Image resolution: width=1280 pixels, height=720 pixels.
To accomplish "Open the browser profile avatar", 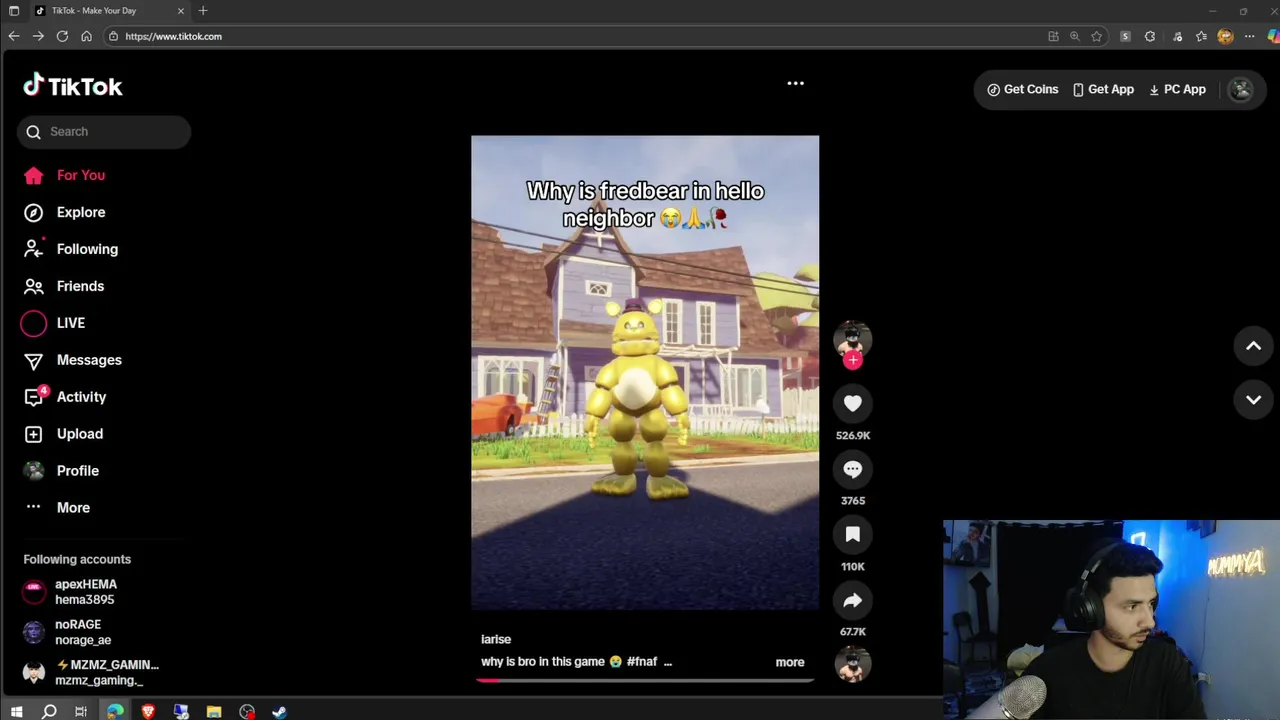I will point(1225,36).
